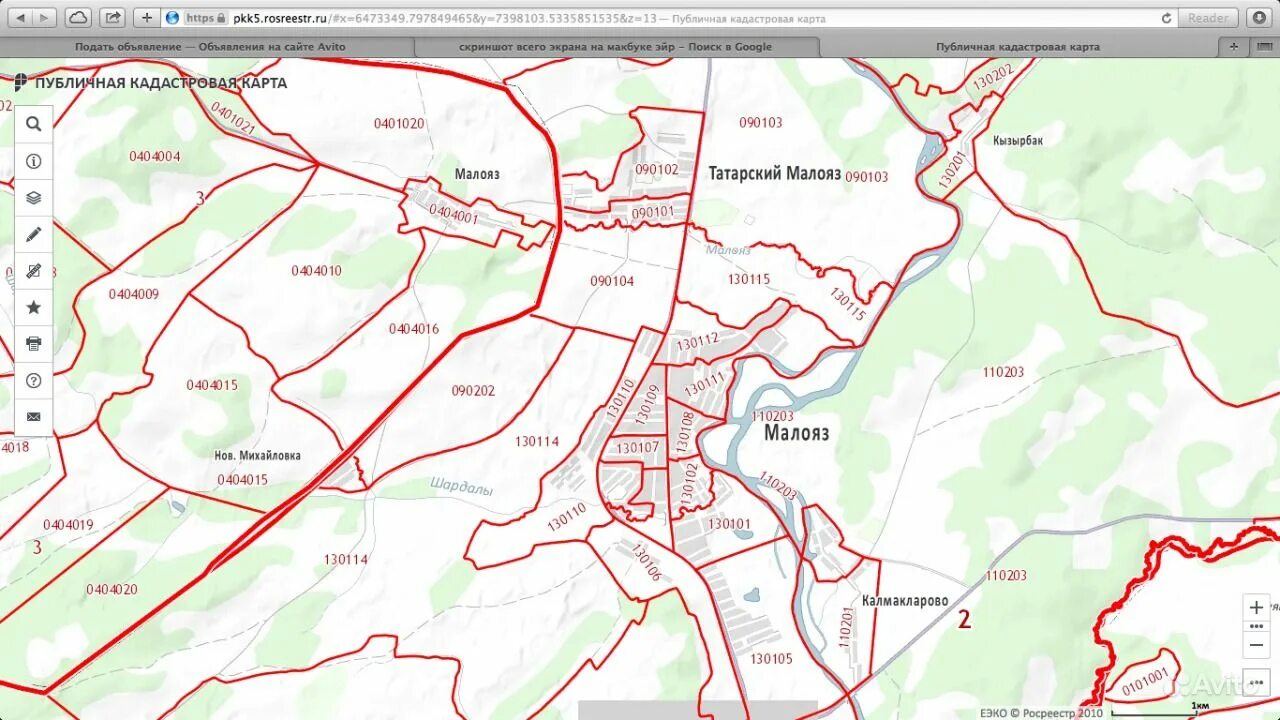1280x720 pixels.
Task: Click cadastral block 130105 label
Action: tap(771, 659)
